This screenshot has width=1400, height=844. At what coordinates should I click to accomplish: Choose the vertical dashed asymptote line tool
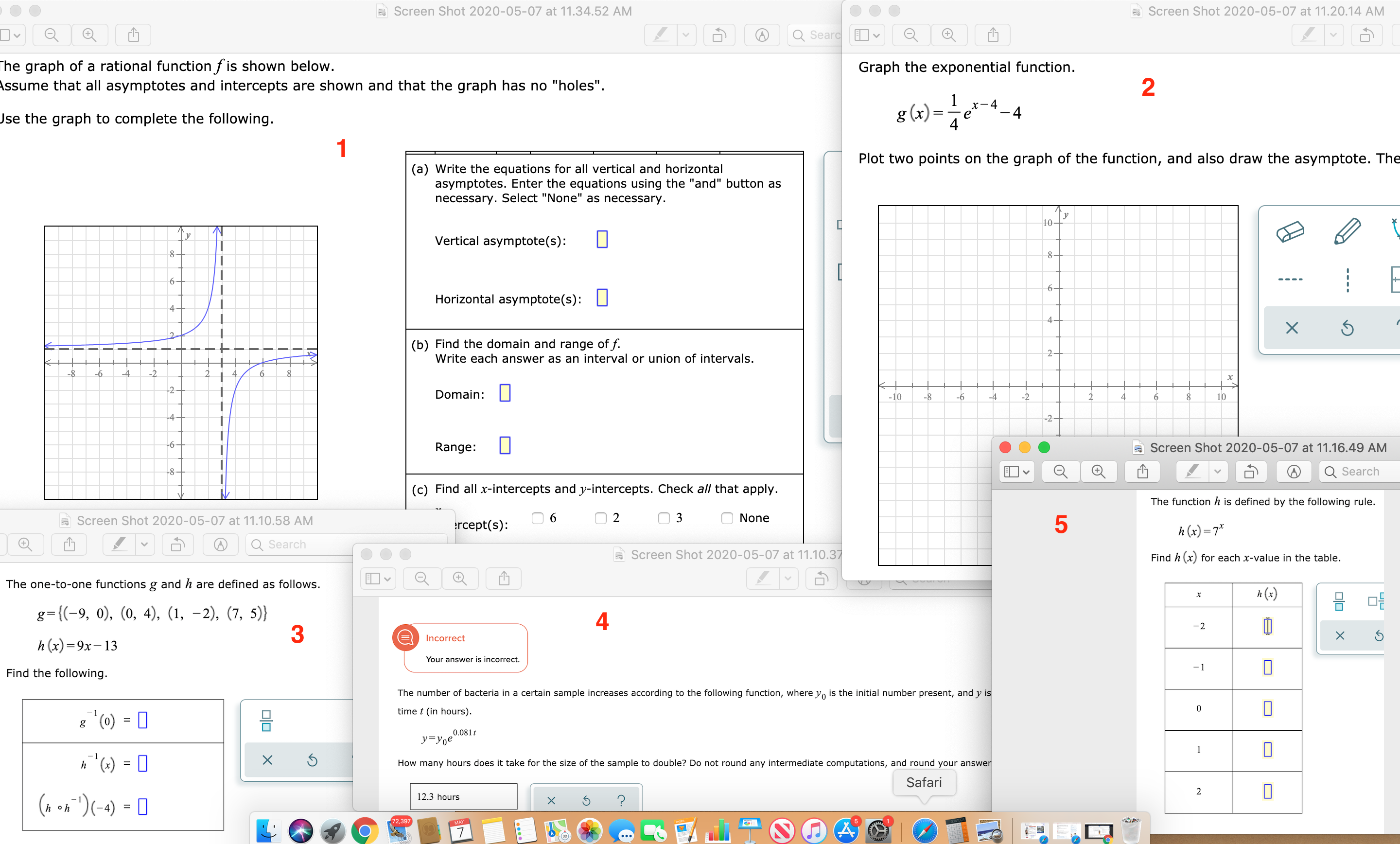point(1347,280)
